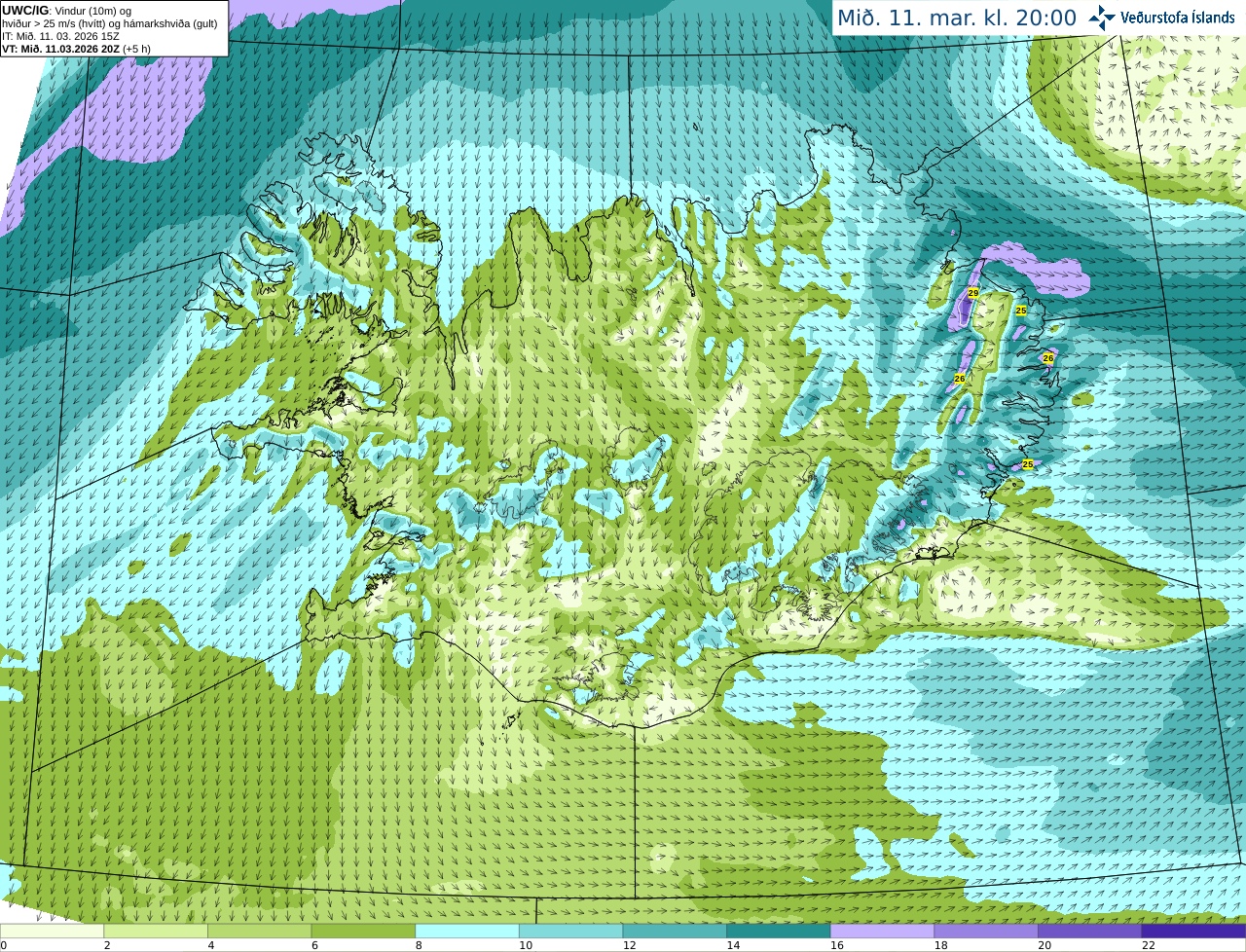Click the legend scale value 4
This screenshot has height=952, width=1246.
click(x=211, y=945)
